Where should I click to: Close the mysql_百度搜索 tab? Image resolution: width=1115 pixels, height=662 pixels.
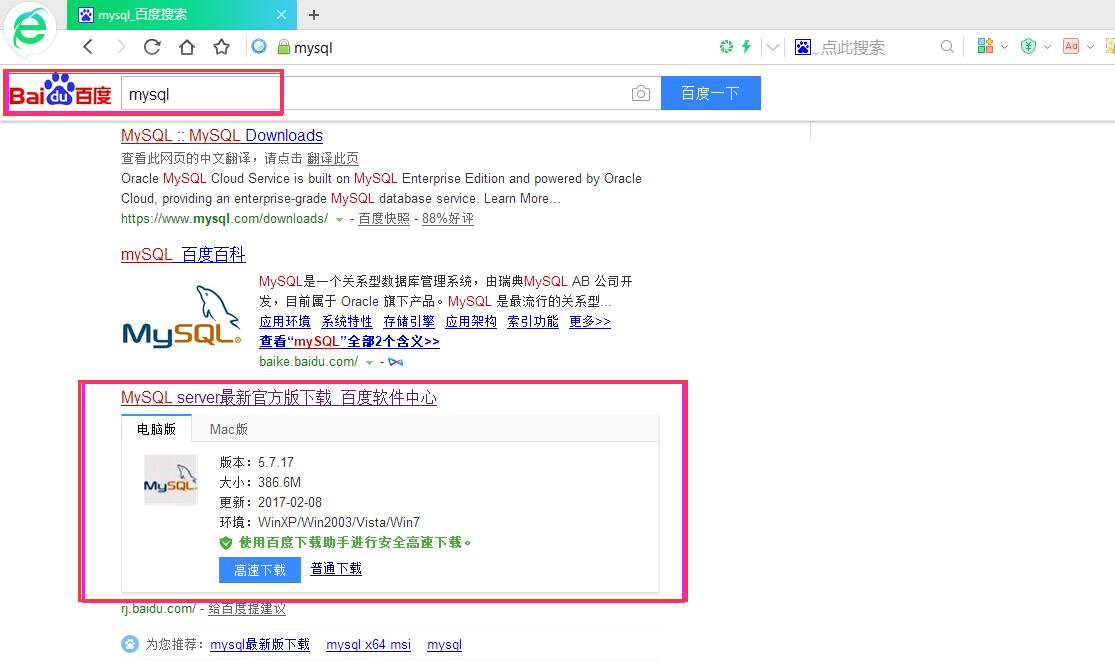pyautogui.click(x=282, y=14)
